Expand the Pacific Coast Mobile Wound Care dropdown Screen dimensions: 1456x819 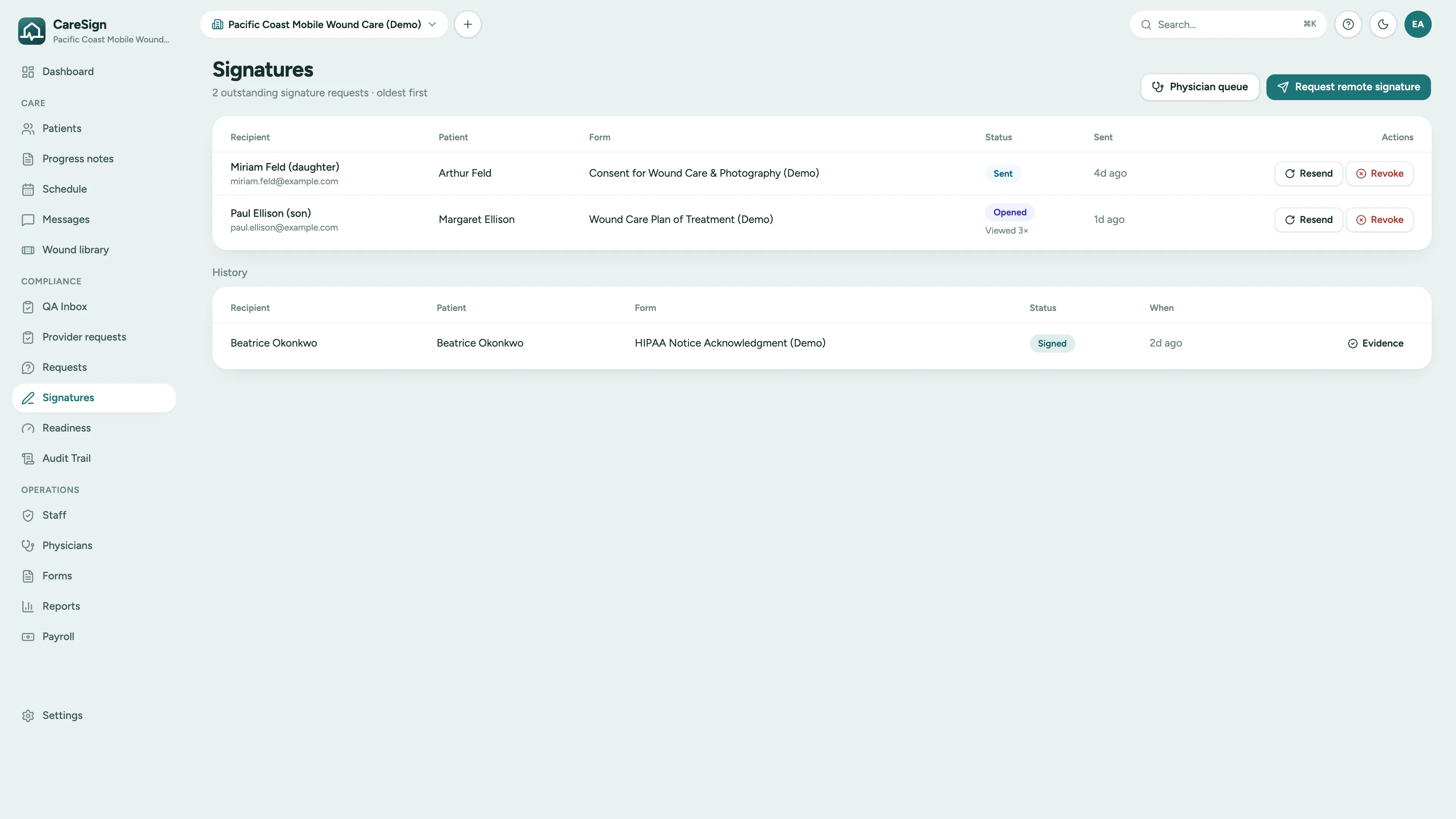point(324,24)
